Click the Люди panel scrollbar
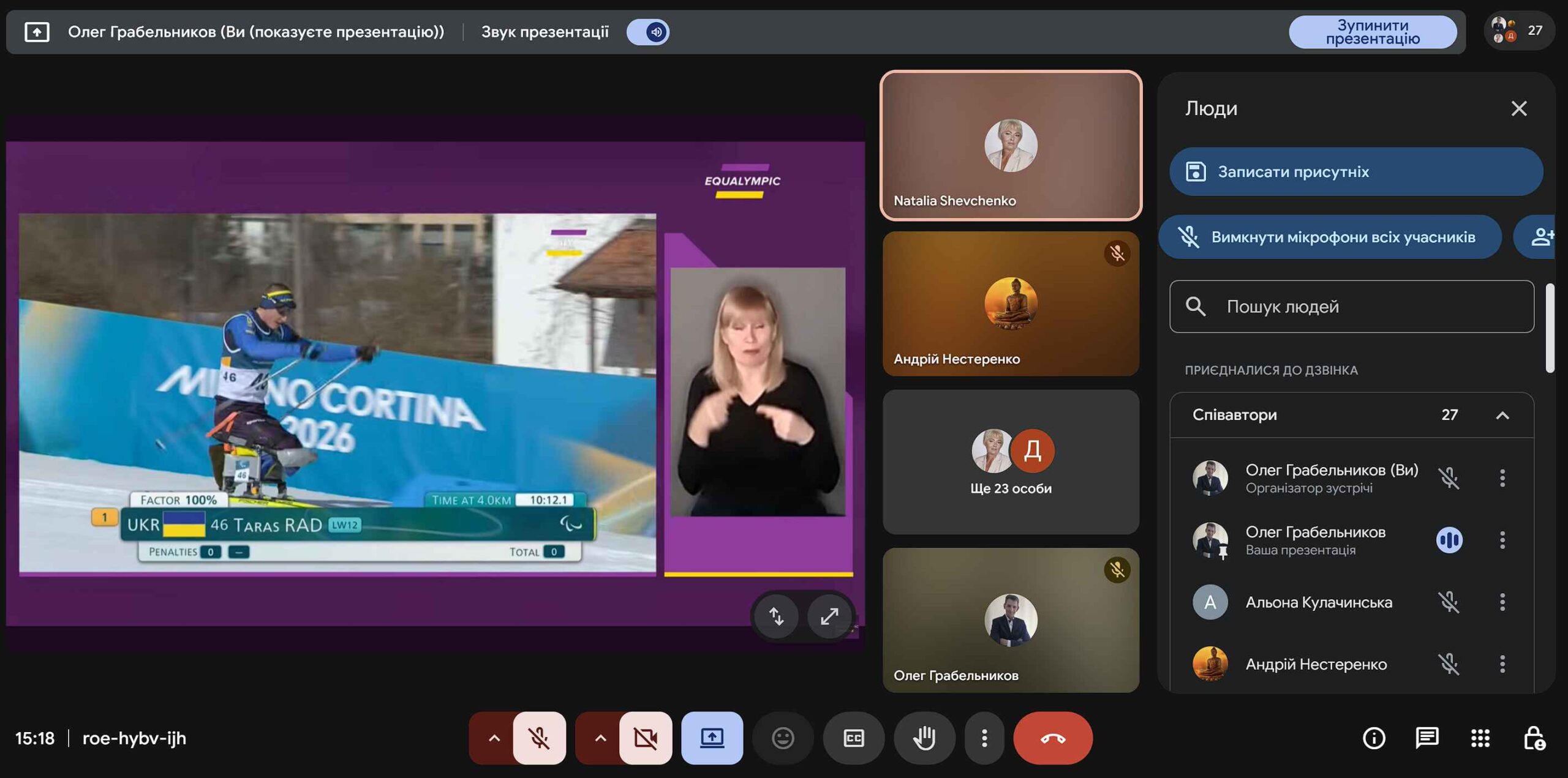 1549,327
